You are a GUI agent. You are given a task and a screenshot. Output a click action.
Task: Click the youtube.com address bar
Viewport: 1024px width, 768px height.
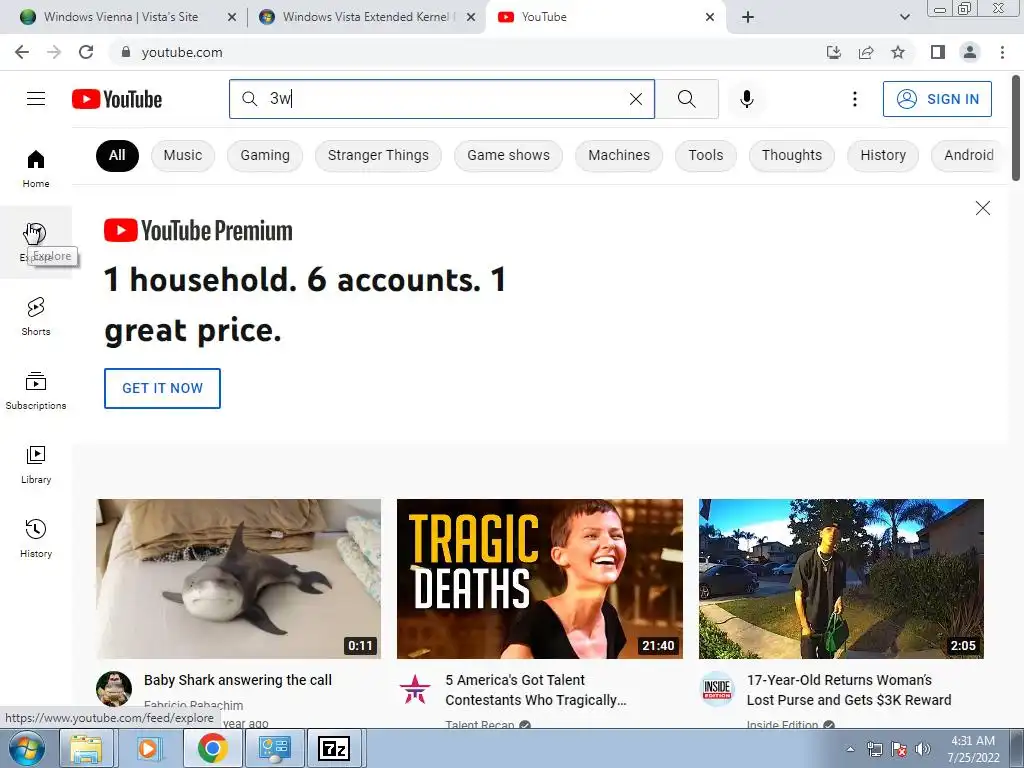464,52
